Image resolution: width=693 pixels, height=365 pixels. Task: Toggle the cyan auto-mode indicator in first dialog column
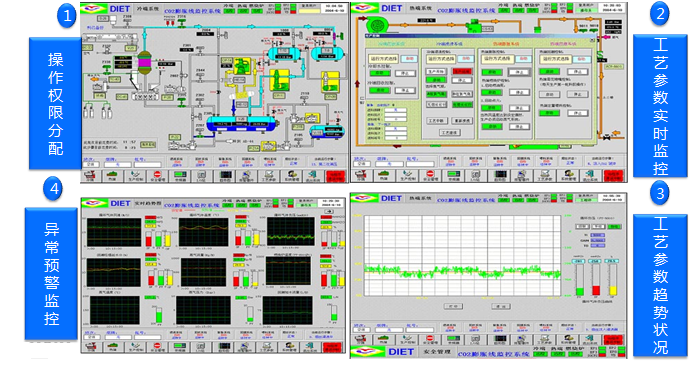tap(409, 59)
